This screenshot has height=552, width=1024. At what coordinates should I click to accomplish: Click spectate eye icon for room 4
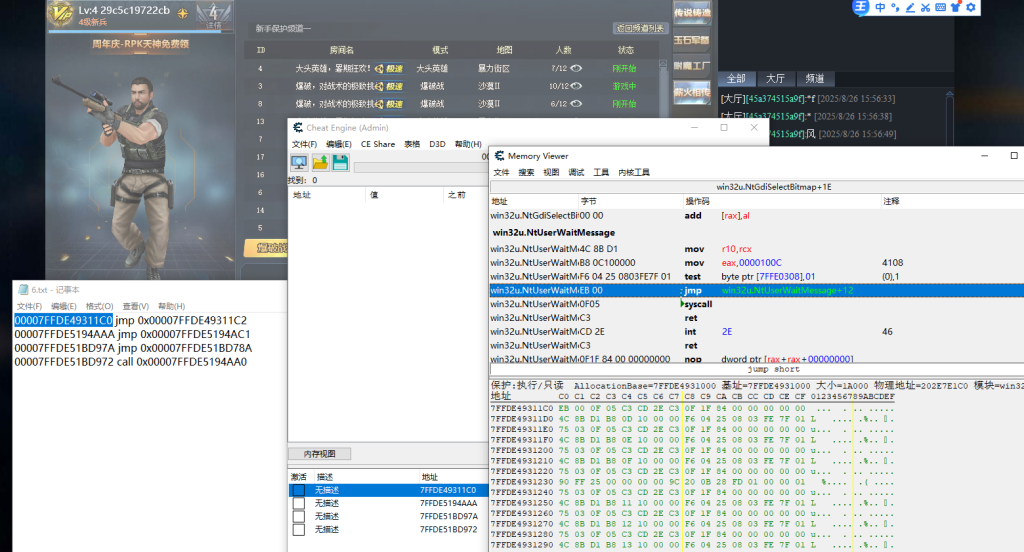pyautogui.click(x=576, y=68)
